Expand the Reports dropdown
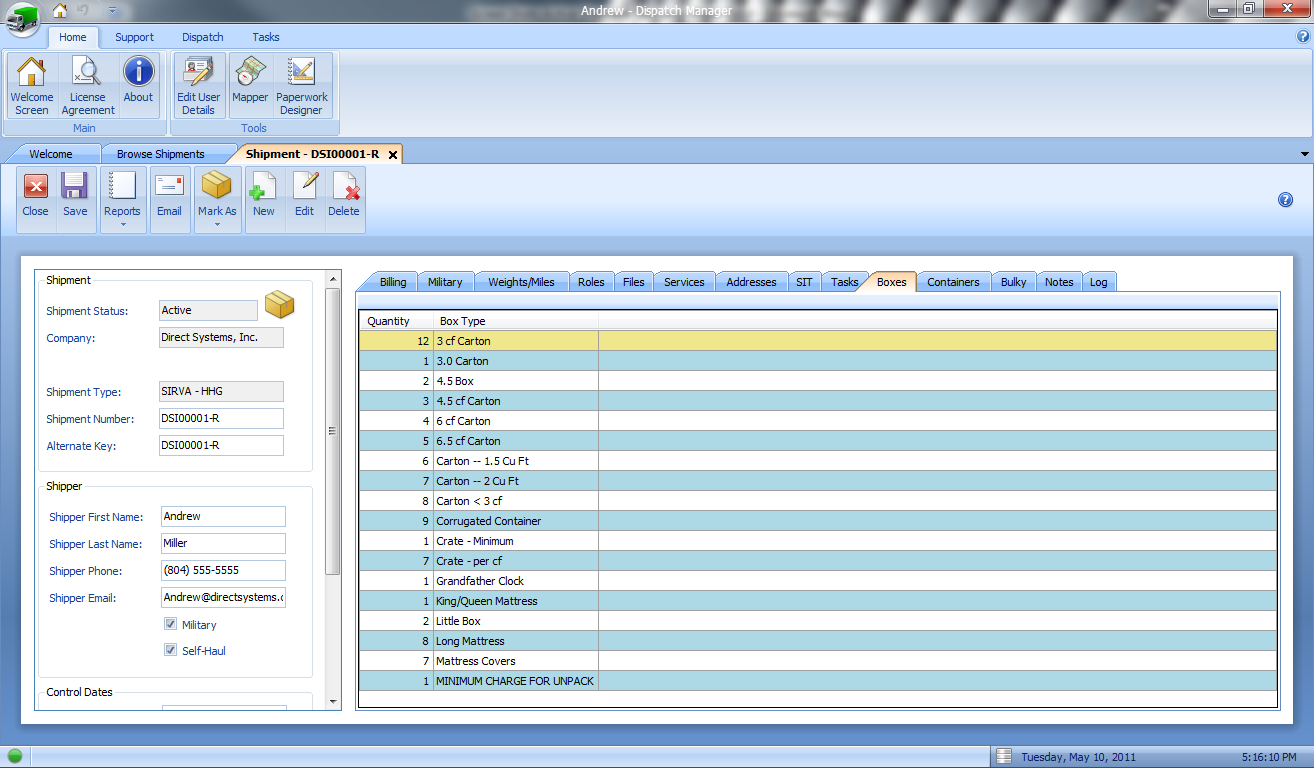The image size is (1314, 768). (122, 225)
